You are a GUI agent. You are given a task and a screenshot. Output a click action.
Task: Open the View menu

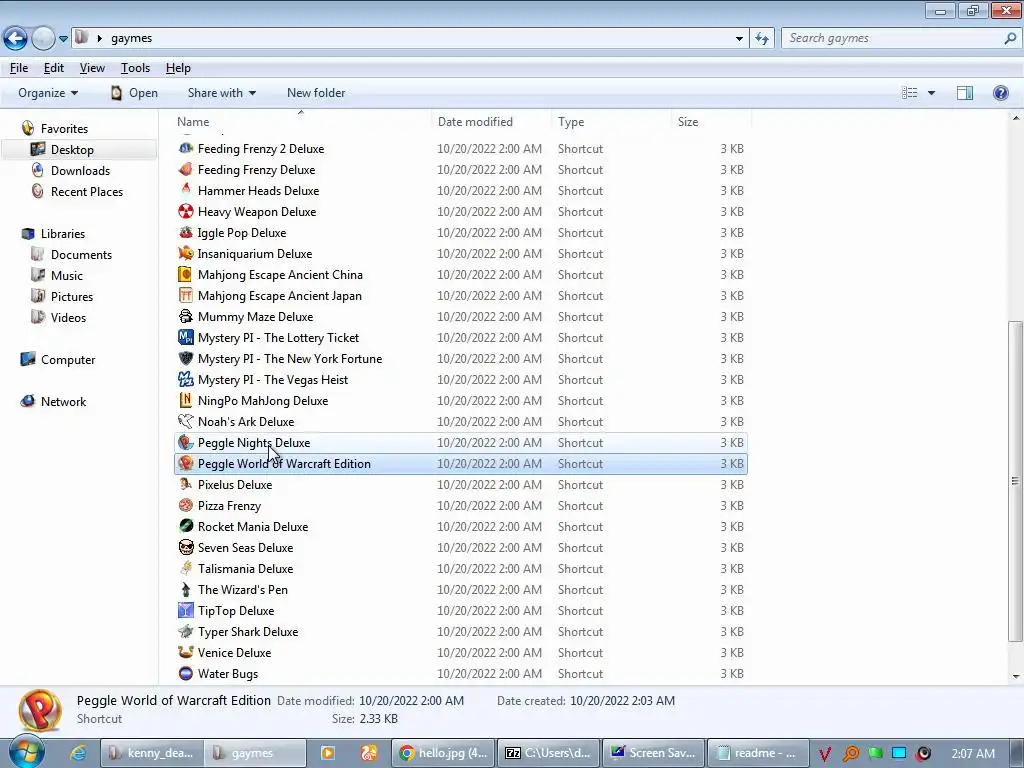(92, 68)
